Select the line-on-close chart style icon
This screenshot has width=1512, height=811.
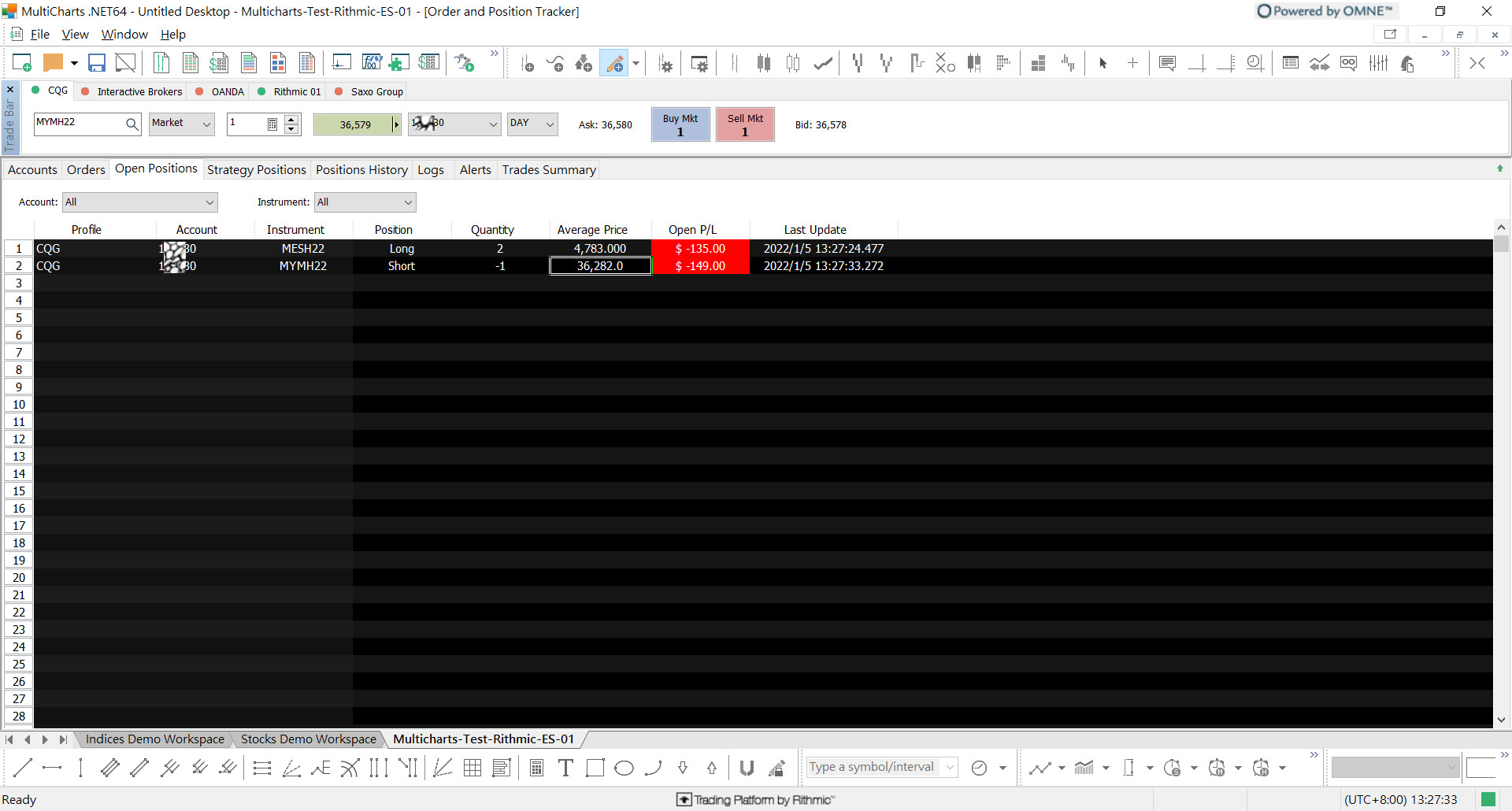(824, 63)
